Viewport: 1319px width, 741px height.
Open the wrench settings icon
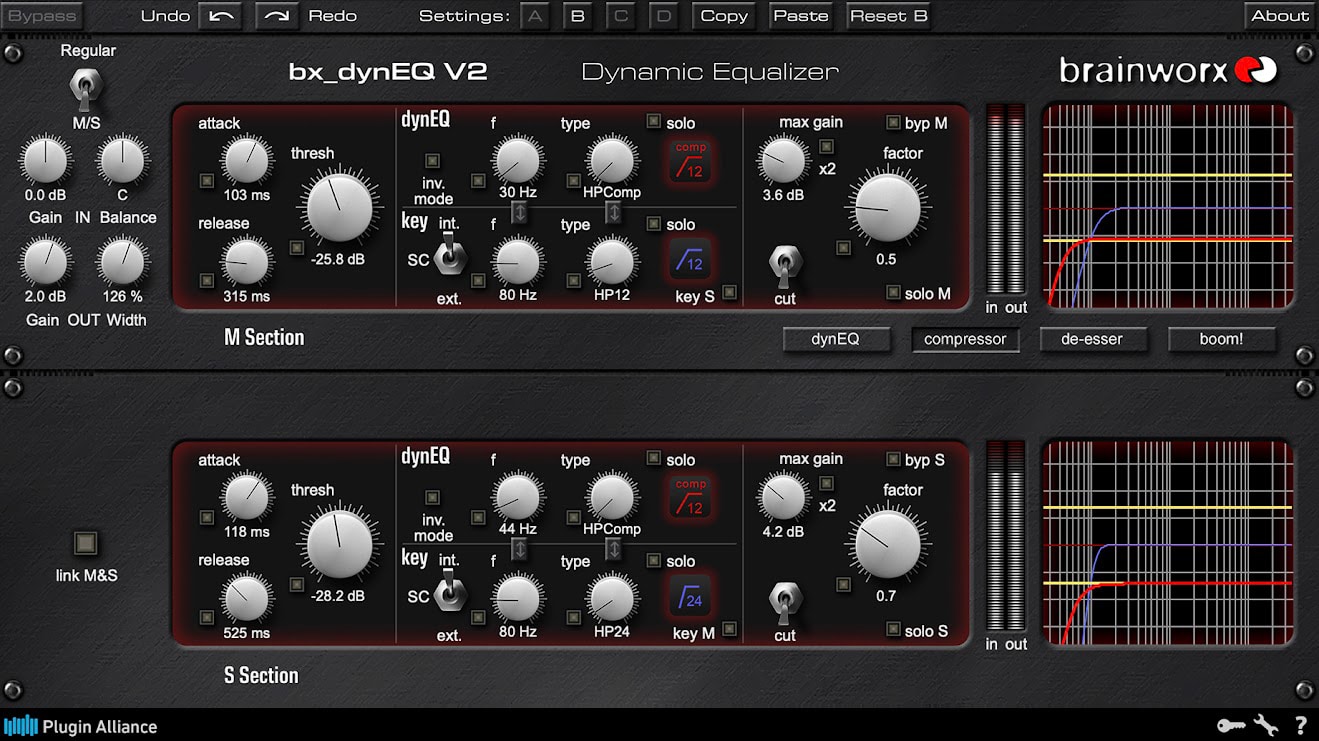tap(1265, 725)
